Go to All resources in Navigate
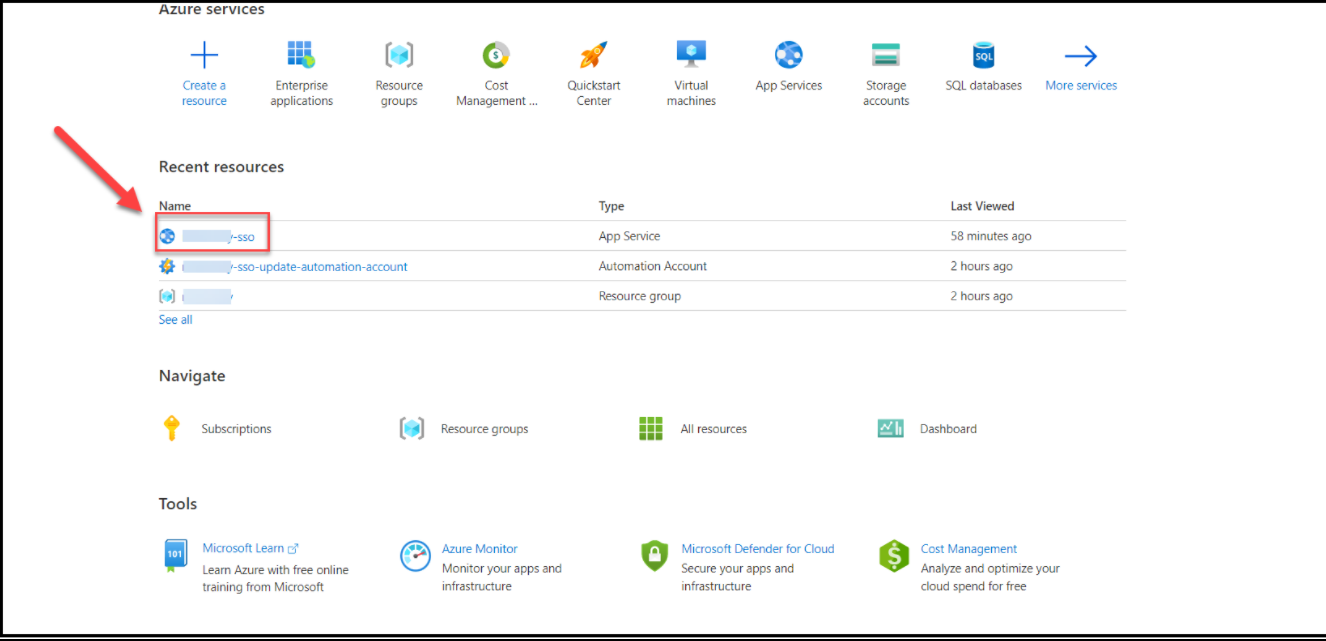 pos(714,429)
